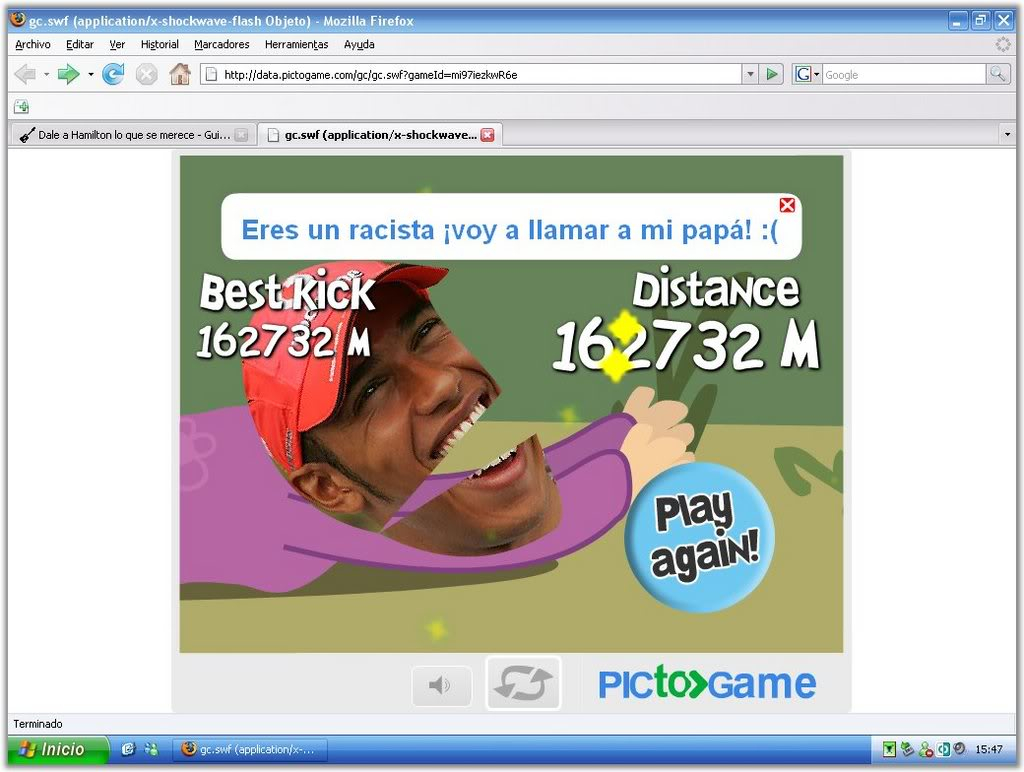Close the red X on message bubble

[x=787, y=205]
